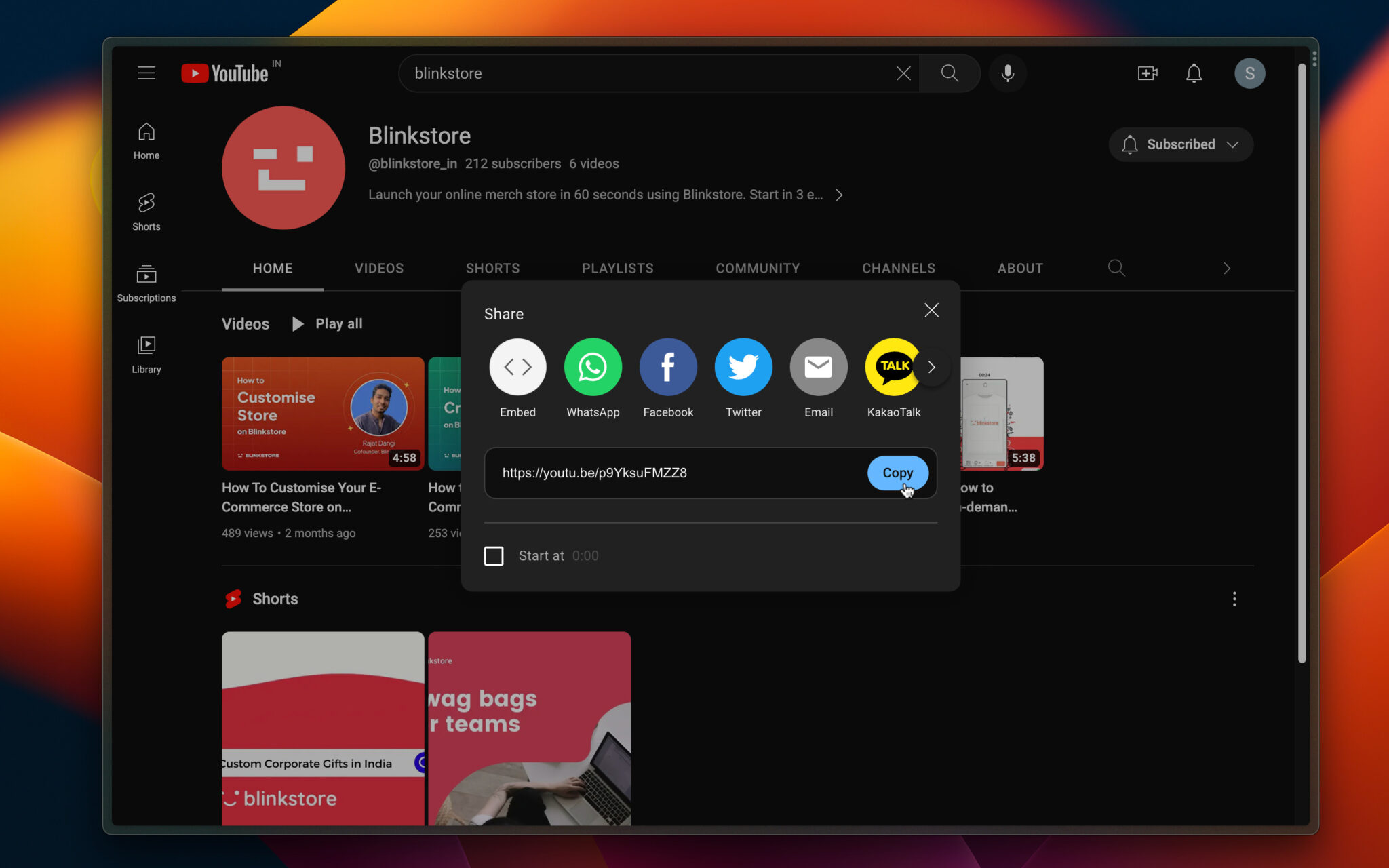Image resolution: width=1389 pixels, height=868 pixels.
Task: Click the Blinkstore channel avatar
Action: [283, 167]
